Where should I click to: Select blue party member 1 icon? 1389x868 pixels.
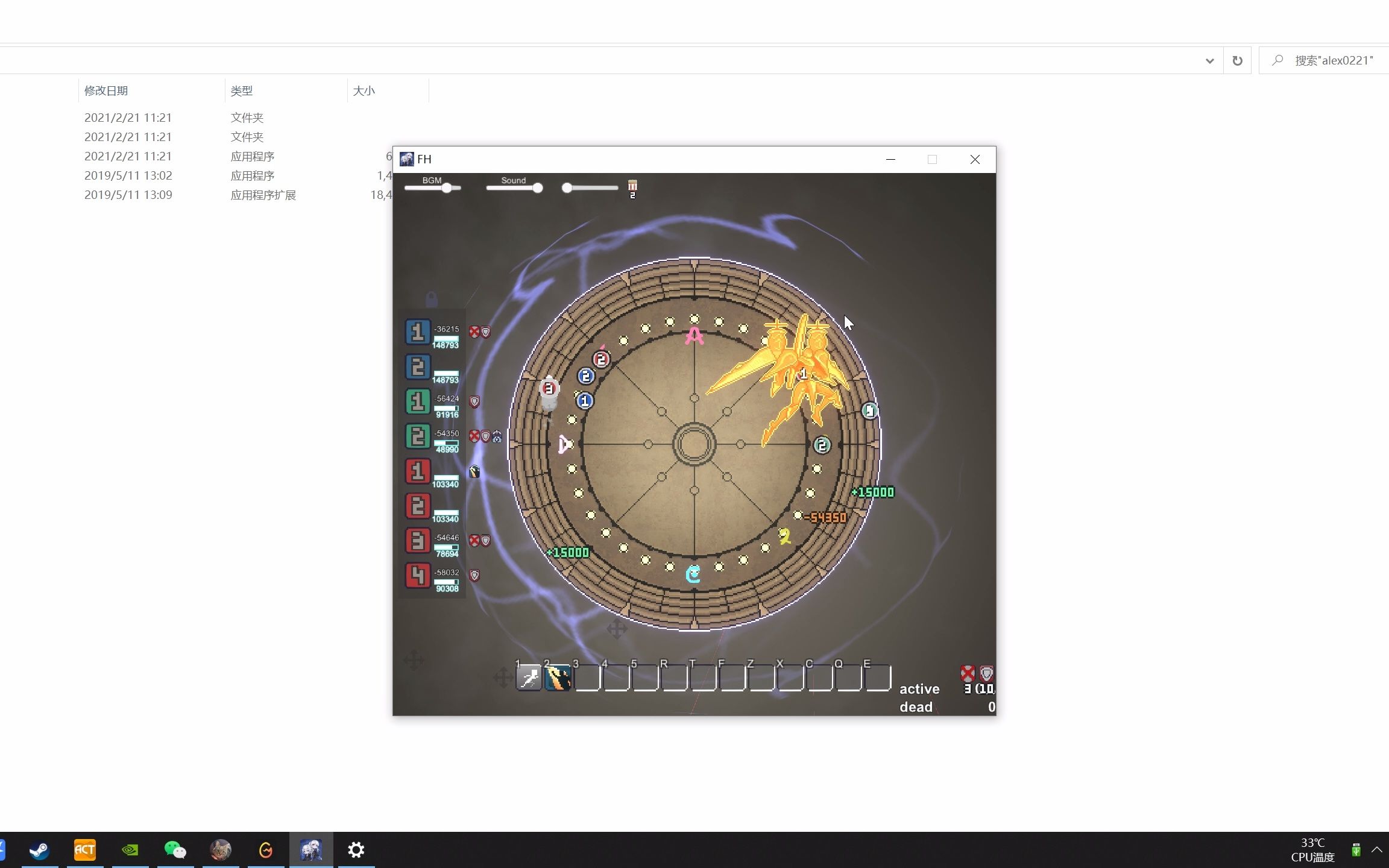(x=417, y=332)
